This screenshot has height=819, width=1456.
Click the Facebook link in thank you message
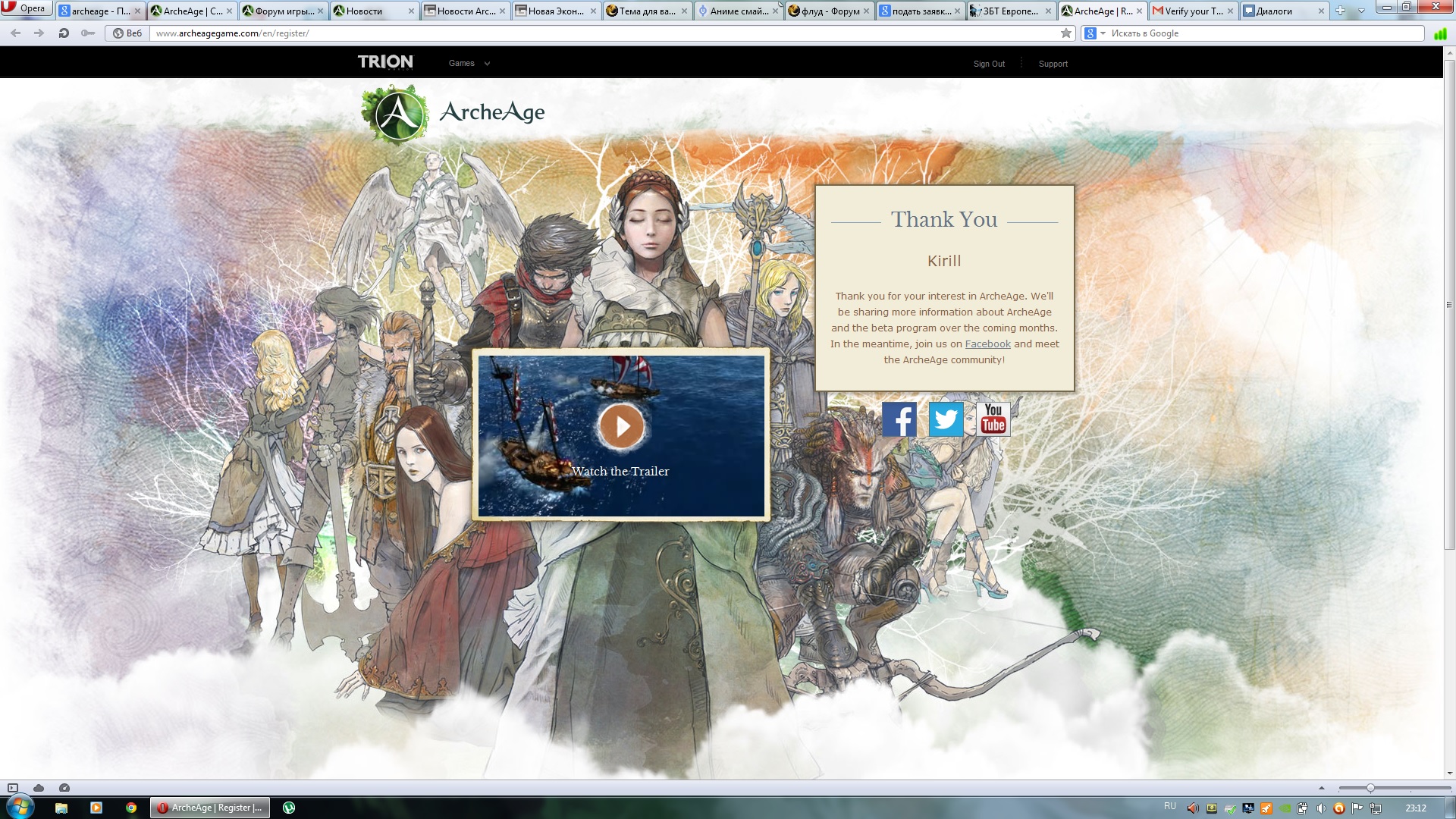[987, 343]
